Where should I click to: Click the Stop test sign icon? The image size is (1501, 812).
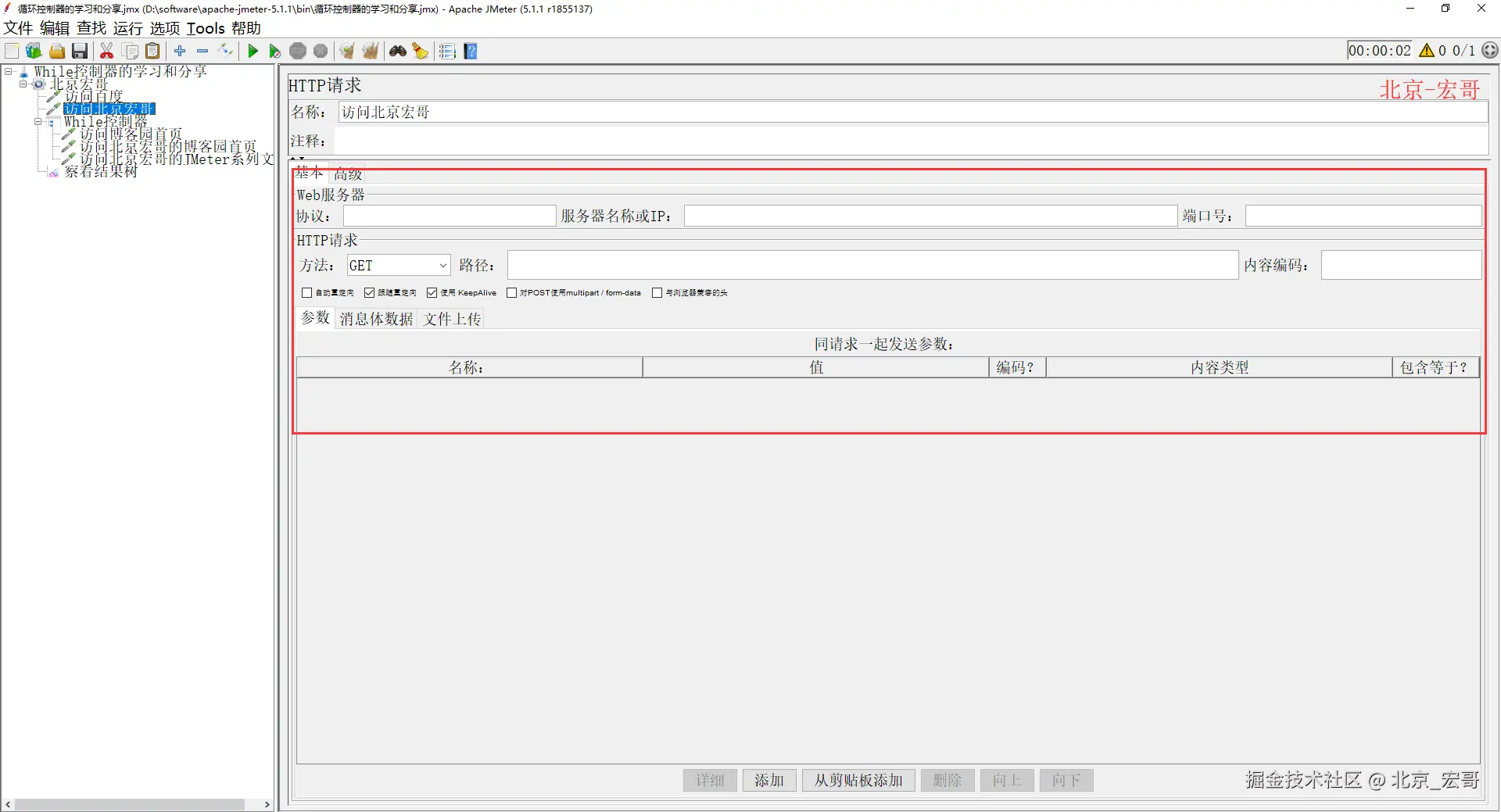click(297, 52)
